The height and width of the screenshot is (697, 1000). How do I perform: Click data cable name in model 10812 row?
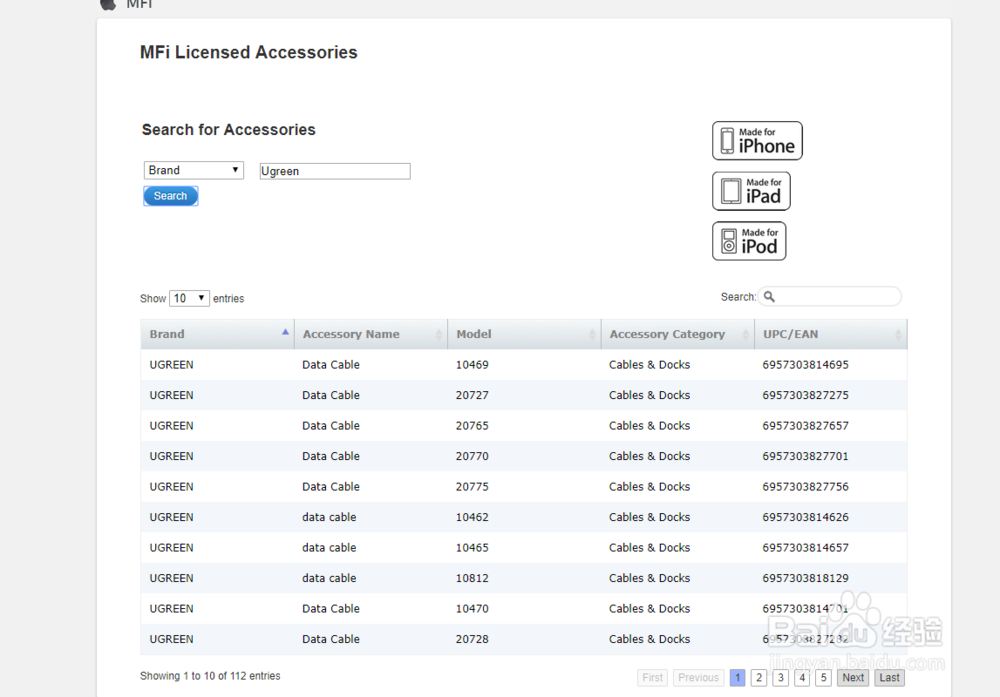[x=329, y=578]
